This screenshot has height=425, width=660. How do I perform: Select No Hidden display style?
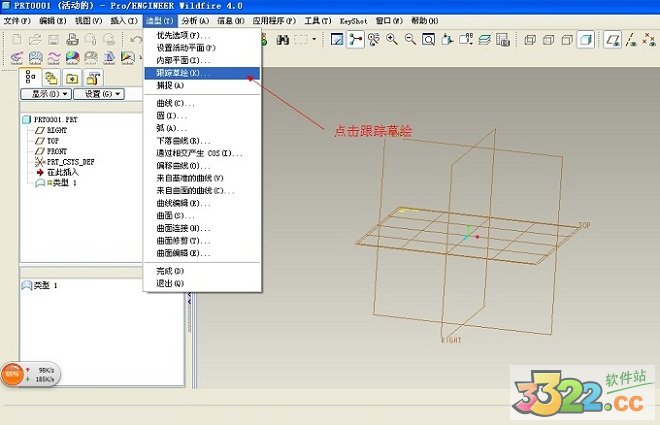tap(567, 40)
